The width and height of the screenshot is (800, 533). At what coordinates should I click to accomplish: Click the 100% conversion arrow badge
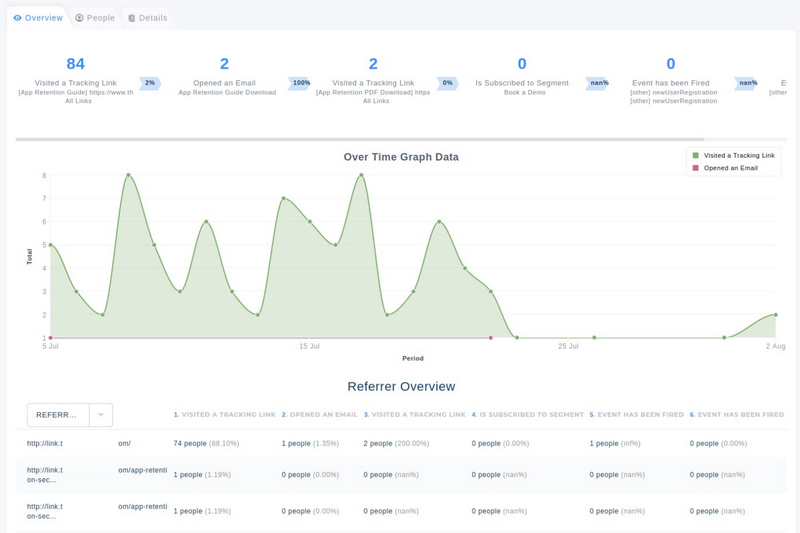click(x=299, y=83)
